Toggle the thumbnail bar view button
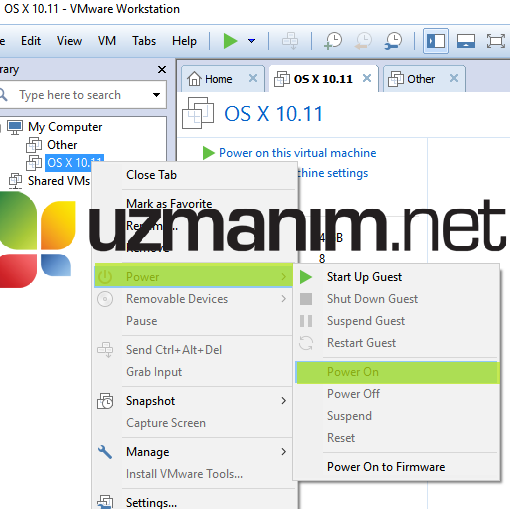This screenshot has width=510, height=509. [x=466, y=41]
